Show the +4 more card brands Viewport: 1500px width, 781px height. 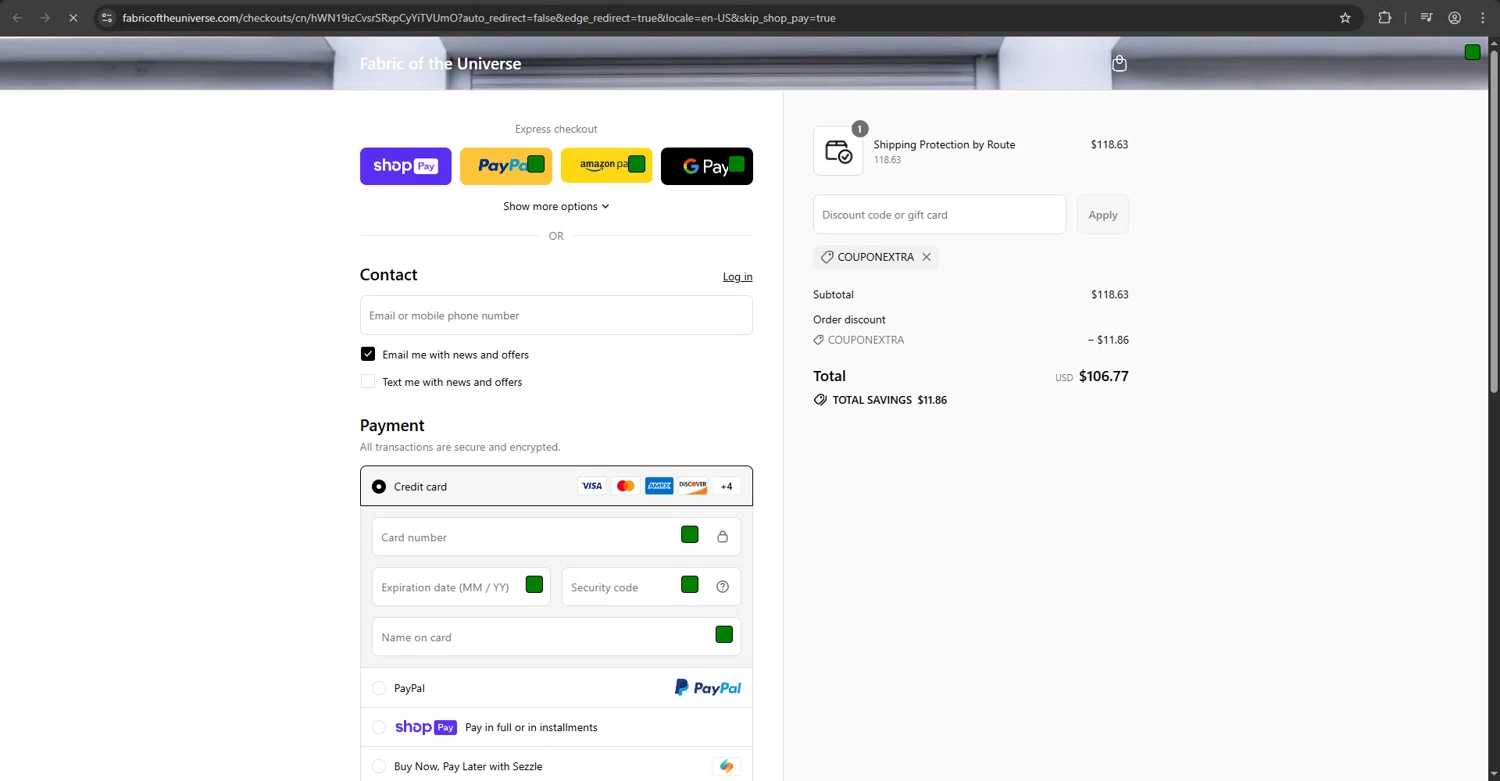coord(727,486)
